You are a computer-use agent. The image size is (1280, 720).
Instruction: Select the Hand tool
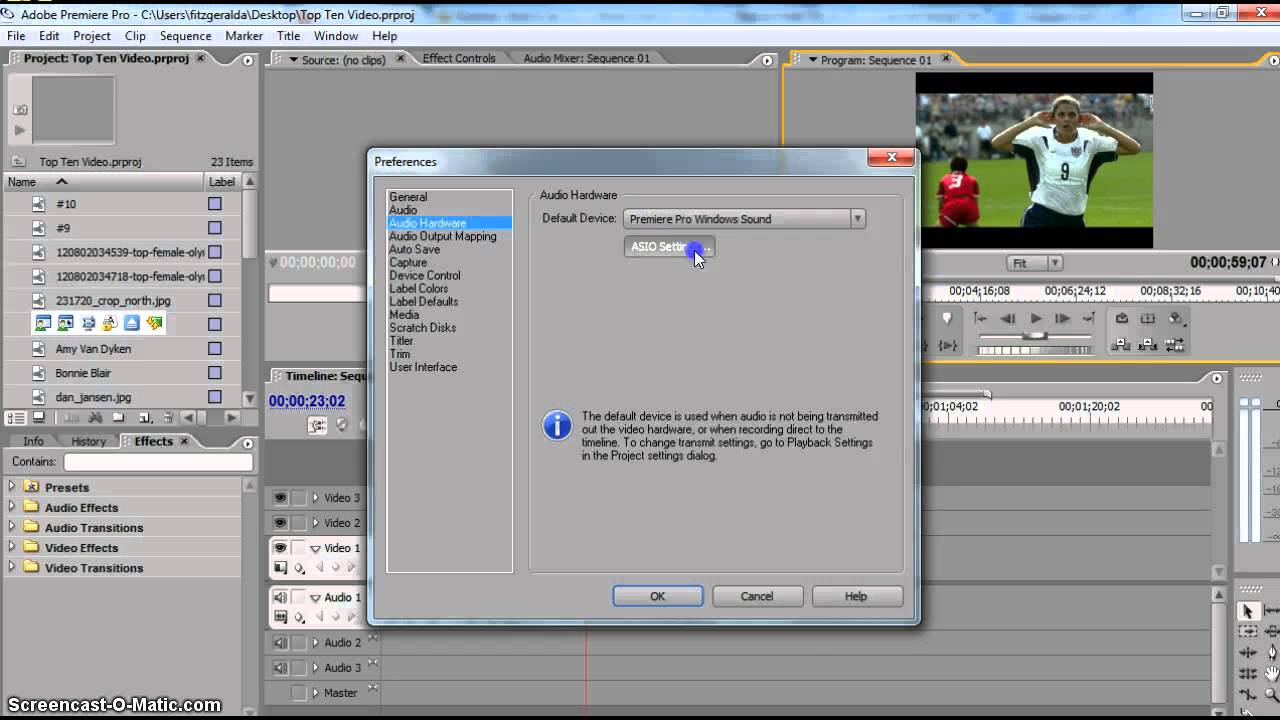point(1272,675)
